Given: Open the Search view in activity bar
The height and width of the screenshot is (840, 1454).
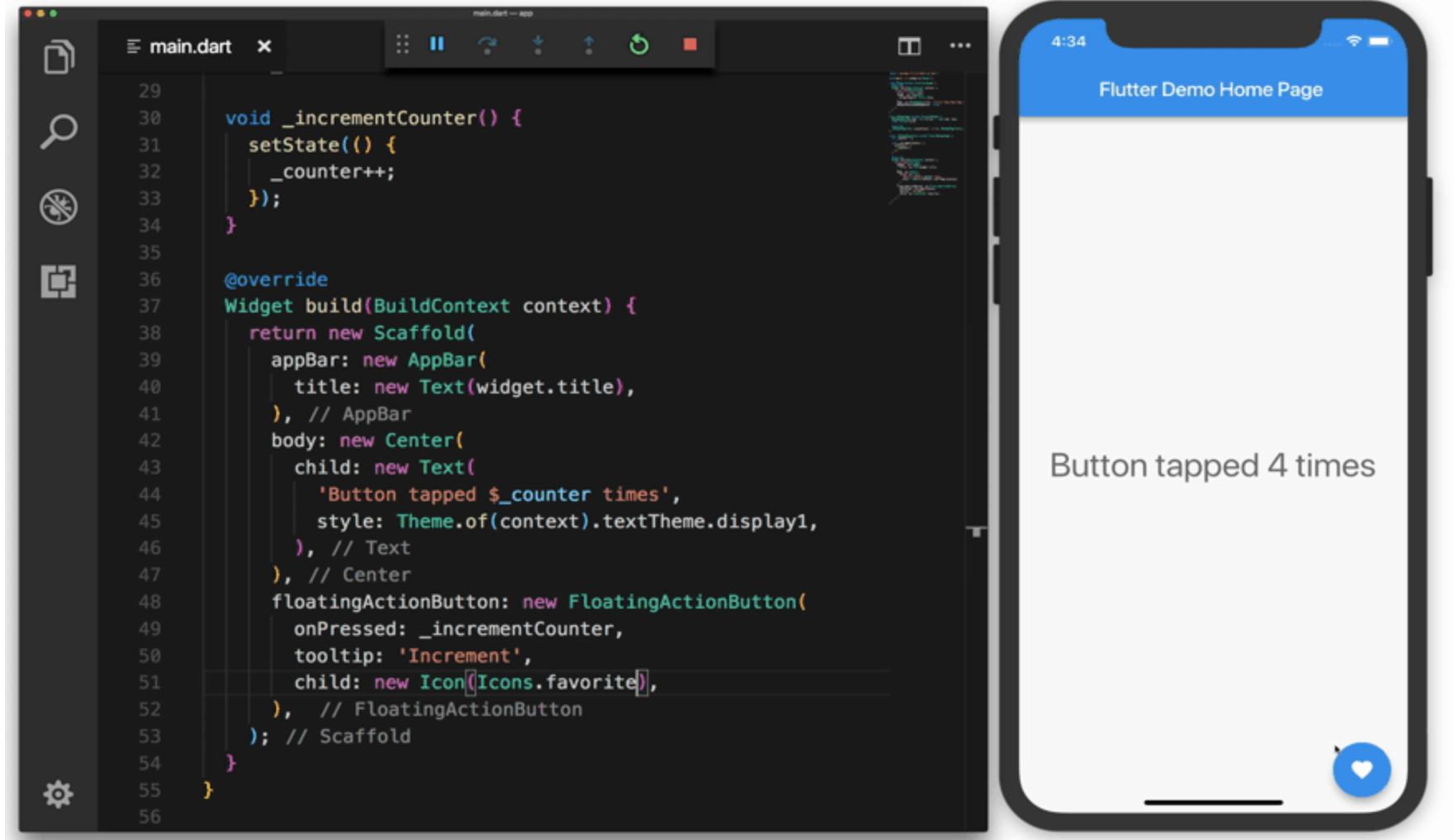Looking at the screenshot, I should [x=59, y=131].
